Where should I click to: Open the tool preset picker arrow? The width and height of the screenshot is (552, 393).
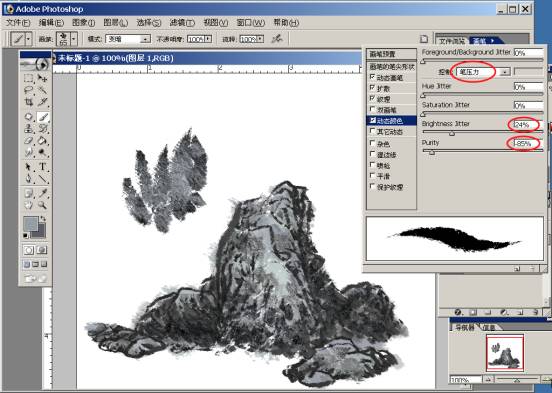pyautogui.click(x=28, y=39)
